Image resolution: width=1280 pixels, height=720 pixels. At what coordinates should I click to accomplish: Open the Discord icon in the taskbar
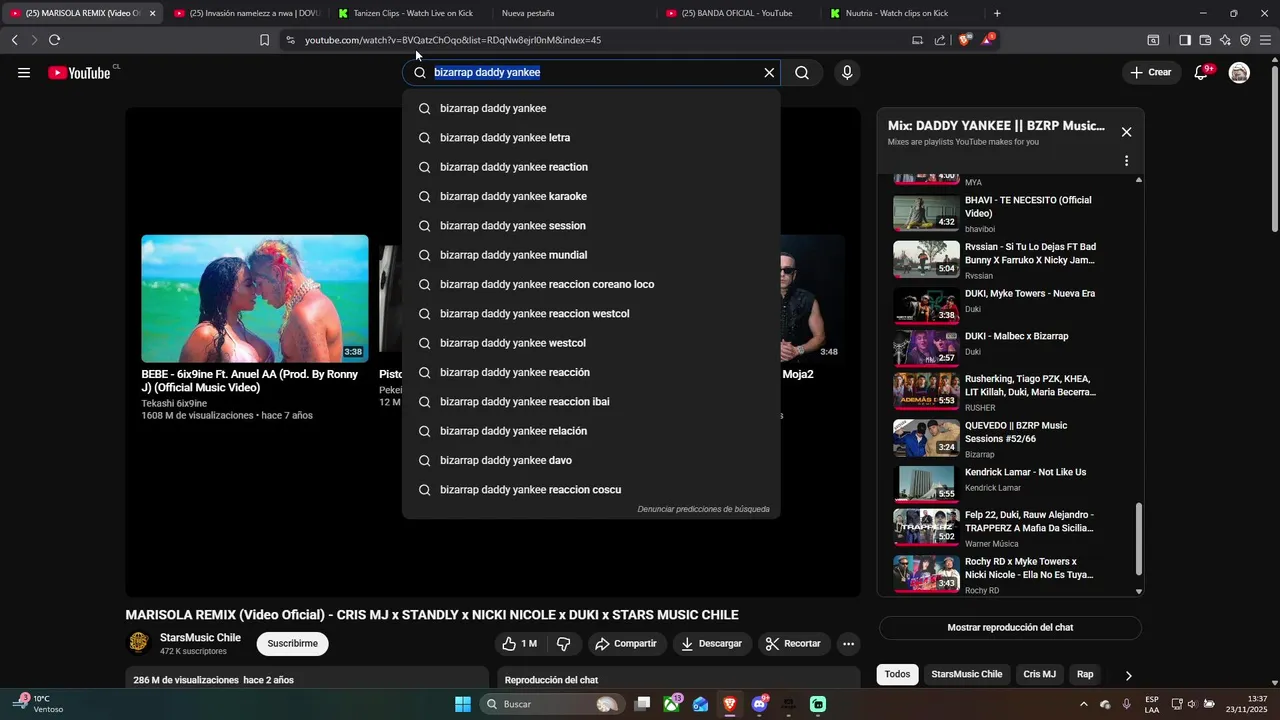(760, 704)
